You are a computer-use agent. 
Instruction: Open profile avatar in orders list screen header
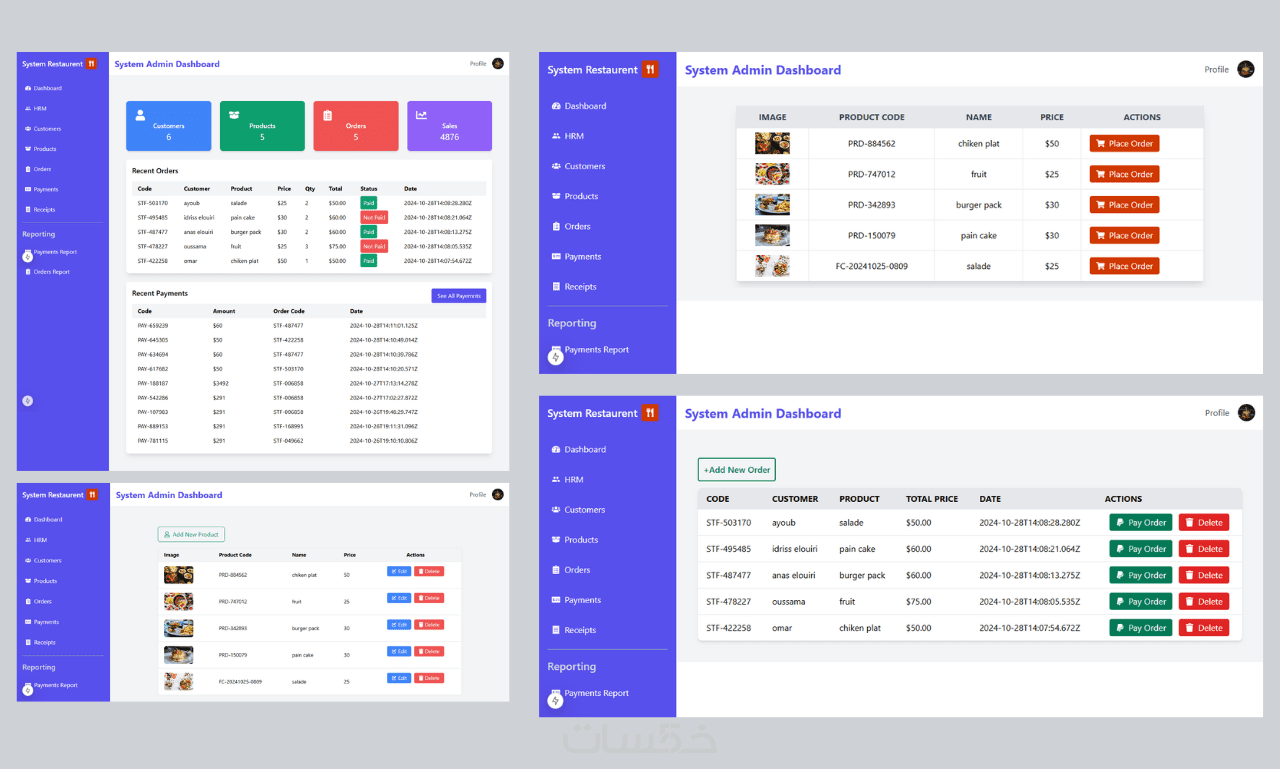tap(1246, 413)
